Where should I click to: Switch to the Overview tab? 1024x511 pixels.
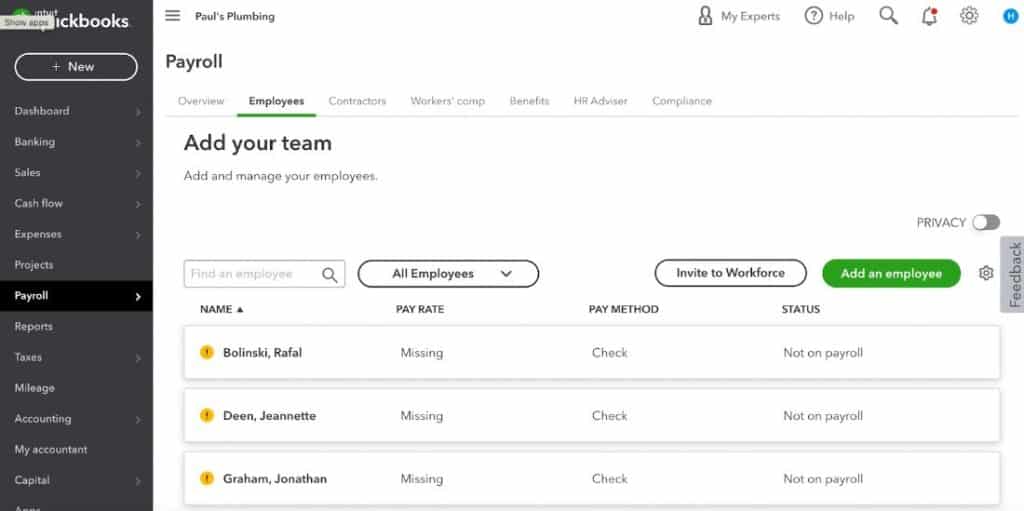tap(201, 101)
